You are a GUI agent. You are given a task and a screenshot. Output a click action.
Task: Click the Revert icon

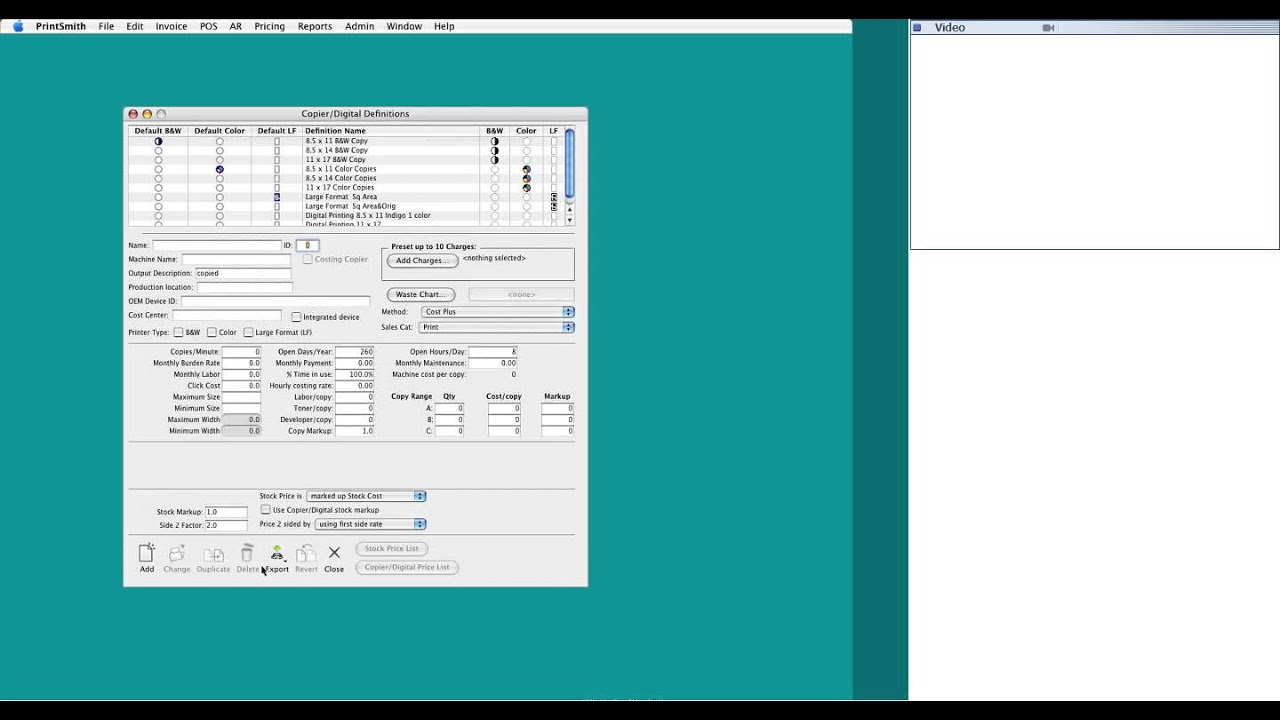[x=306, y=553]
